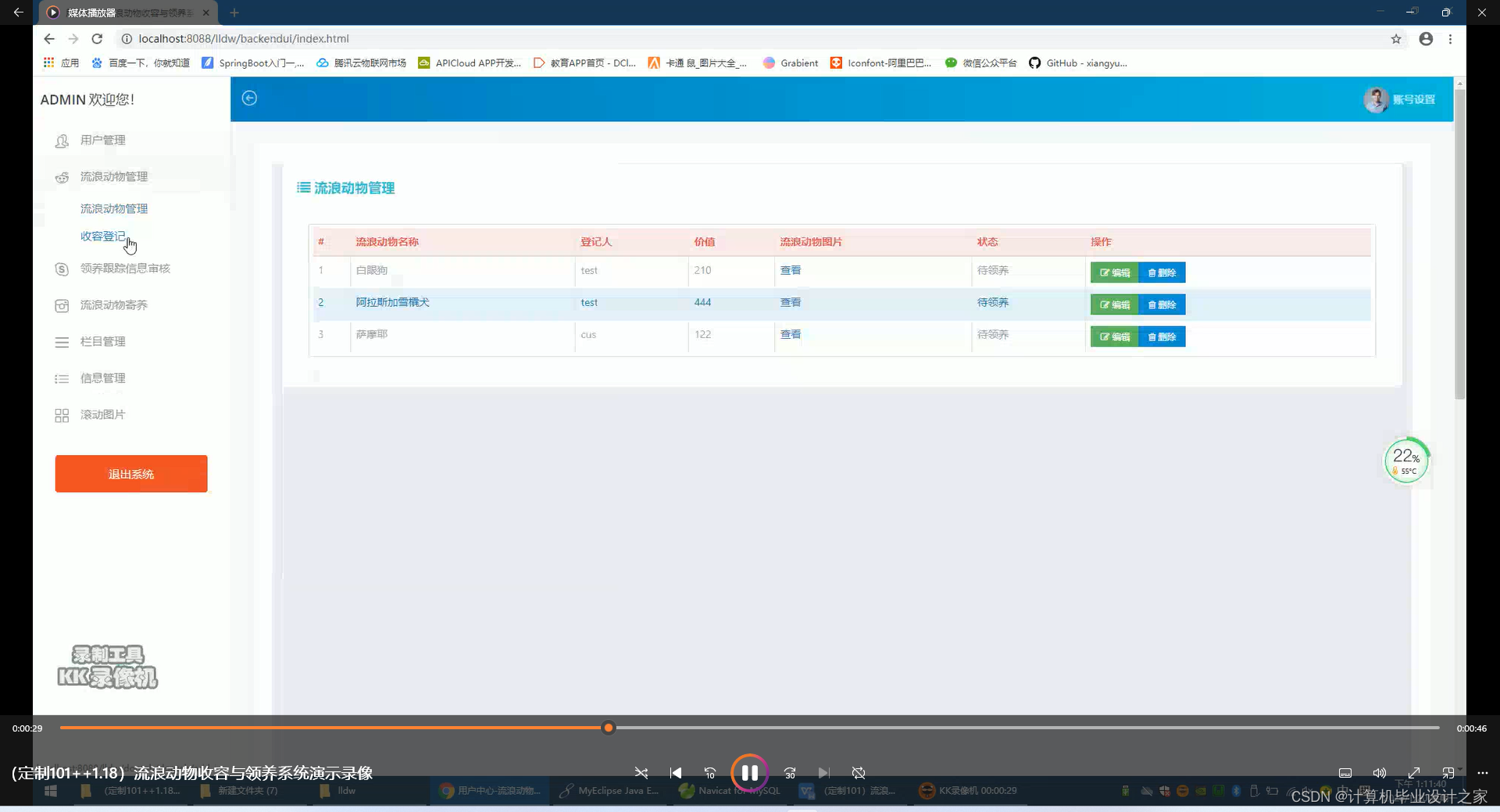Reload the browser page
The height and width of the screenshot is (812, 1500).
click(97, 38)
